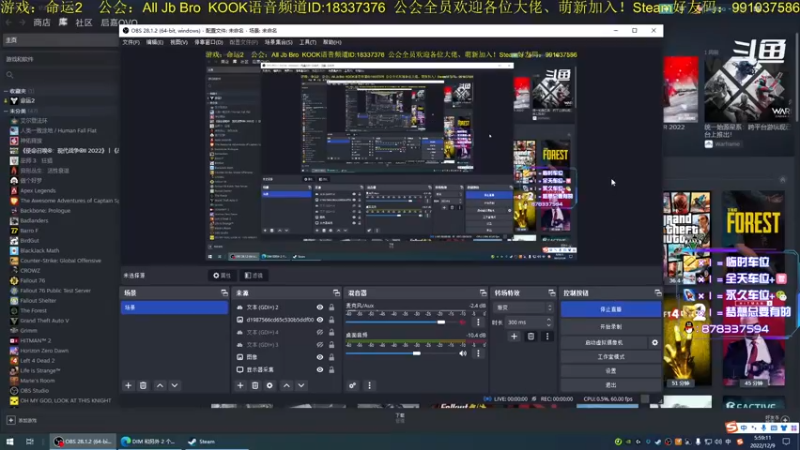Collapse the 收藏夹 category in the Steam library
This screenshot has height=450, width=800.
[6, 91]
